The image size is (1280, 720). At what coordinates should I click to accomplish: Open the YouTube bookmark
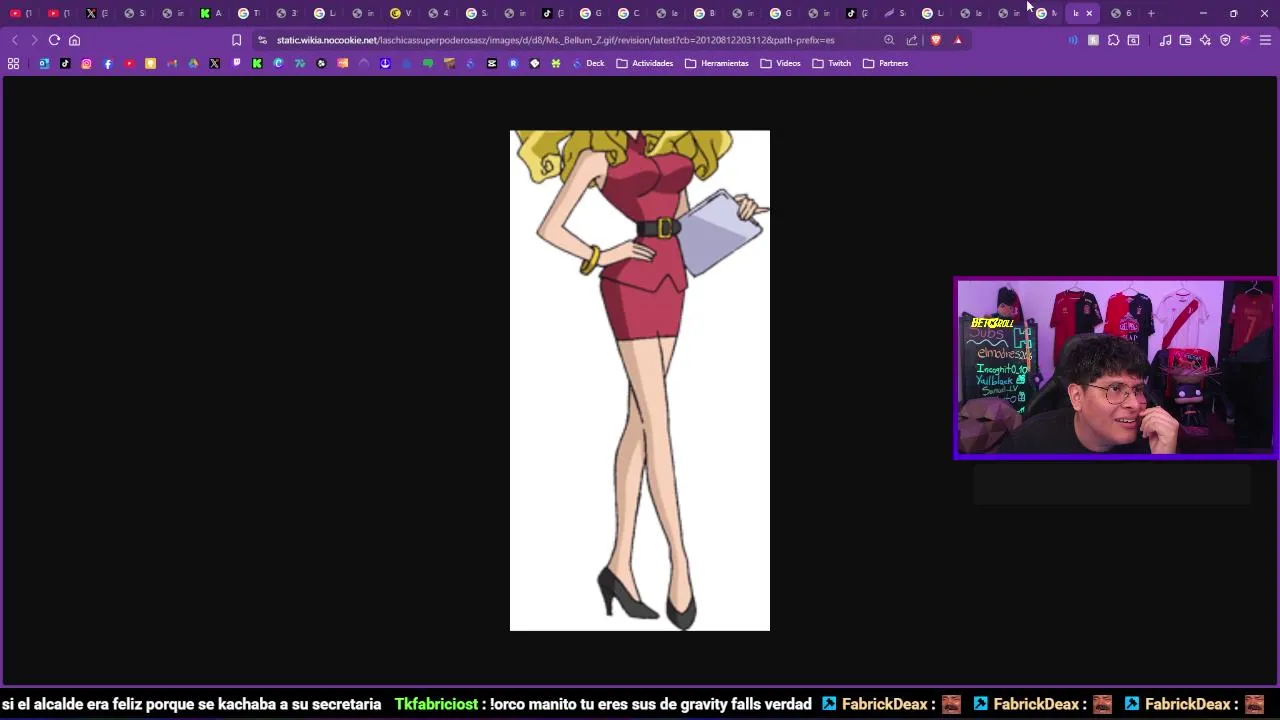pos(129,63)
